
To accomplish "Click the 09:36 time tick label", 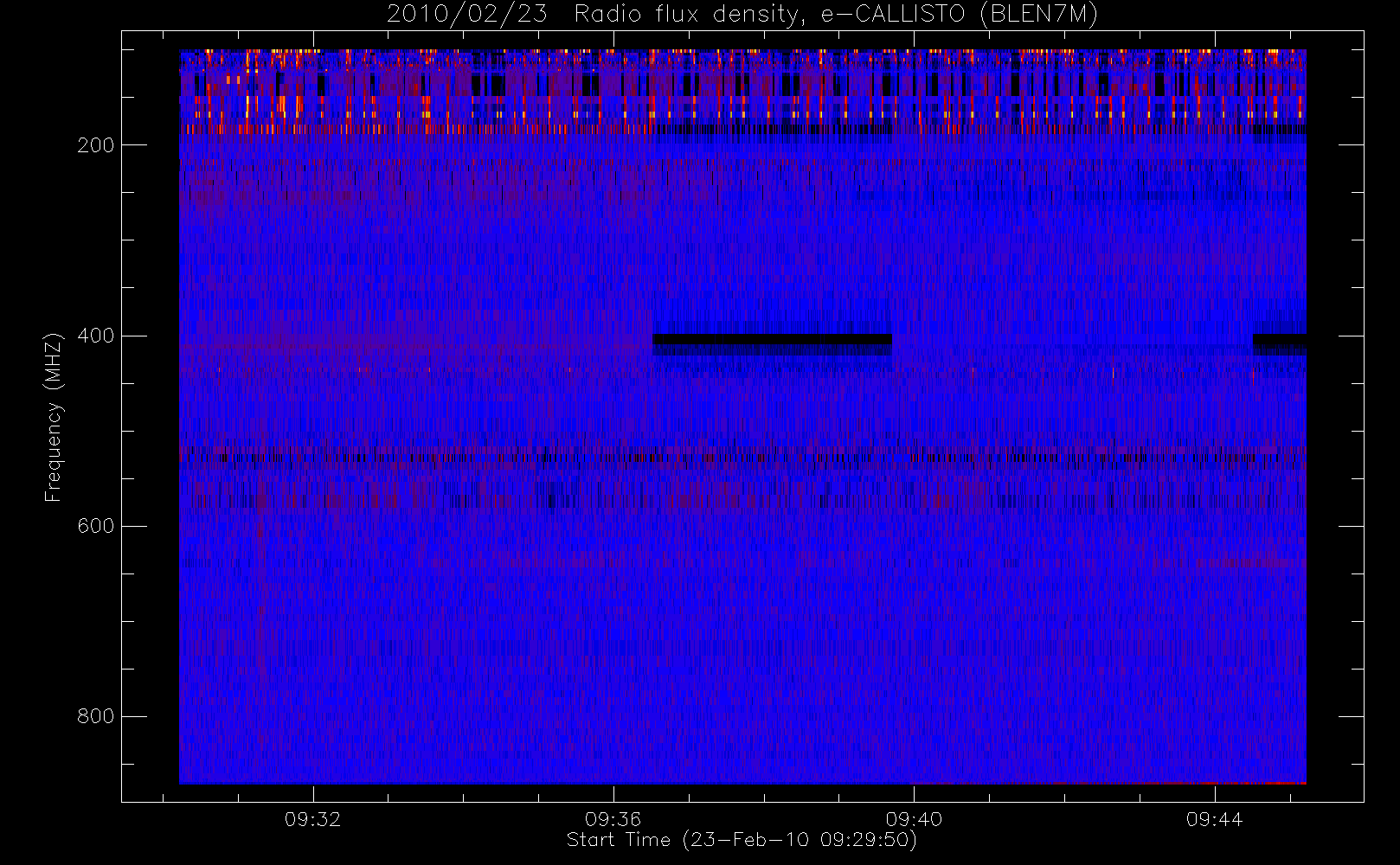I will [613, 819].
